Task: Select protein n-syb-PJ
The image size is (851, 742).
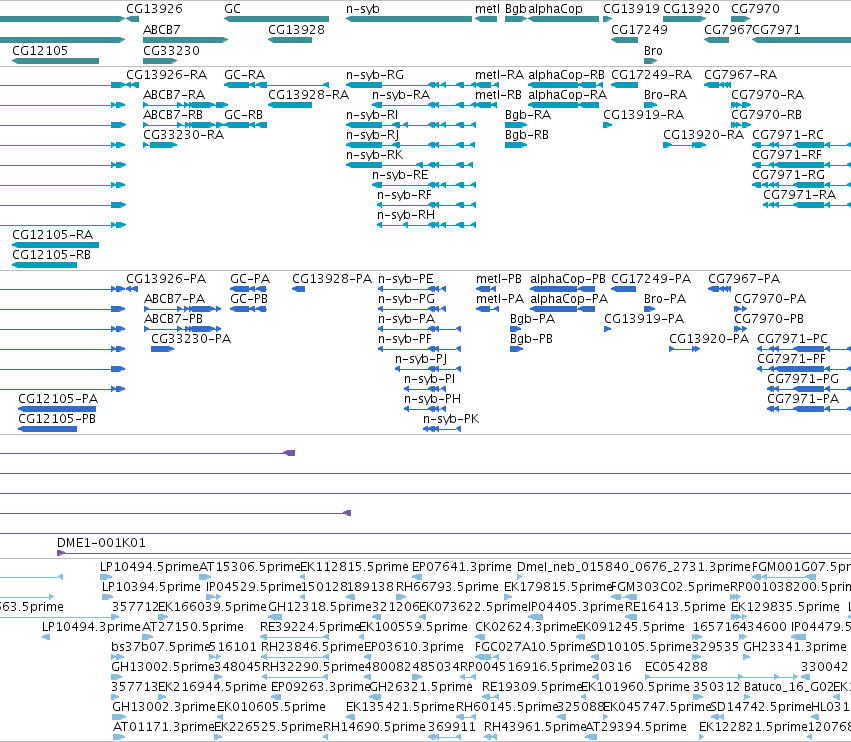Action: coord(428,369)
